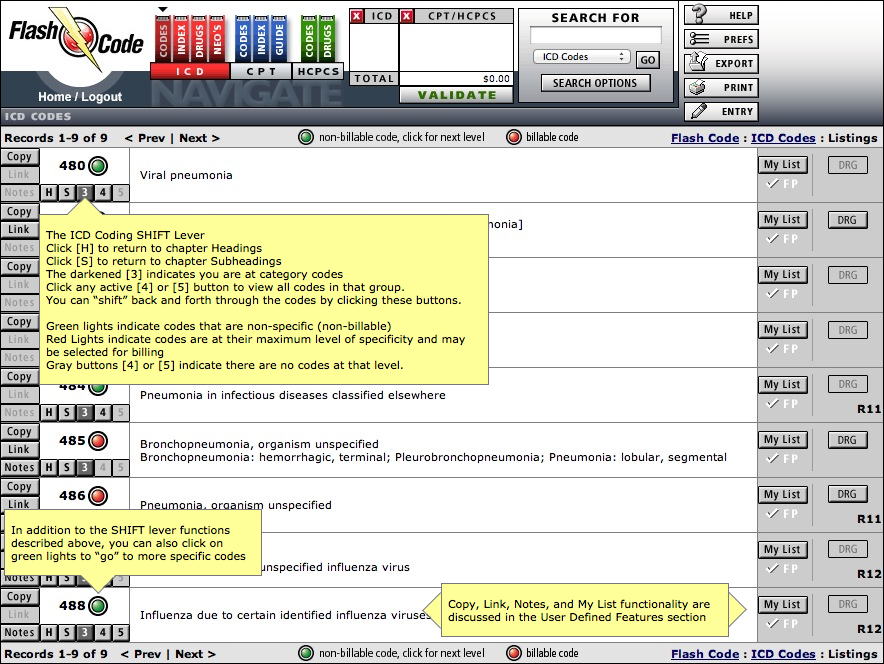Open the blue CPT Guide book

[279, 38]
